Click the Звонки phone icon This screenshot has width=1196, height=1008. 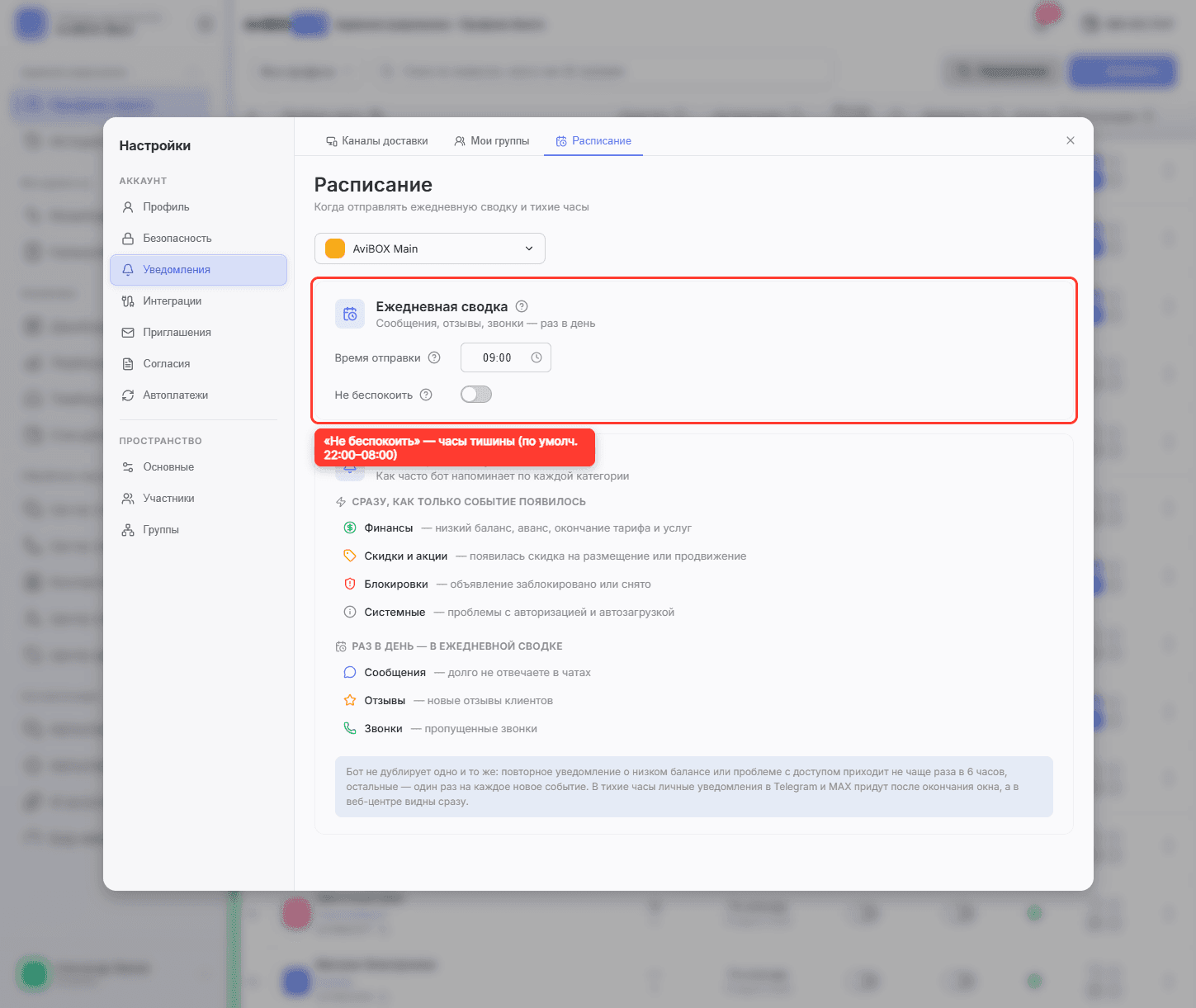click(350, 728)
